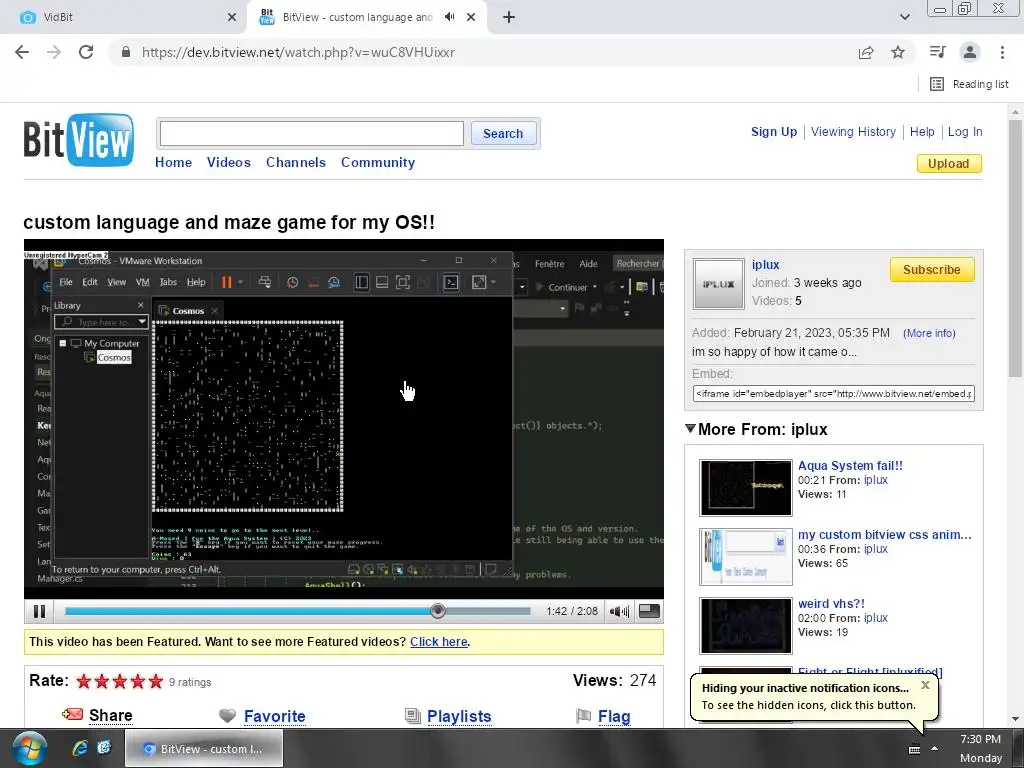
Task: Open the iplux channel name link
Action: [765, 264]
